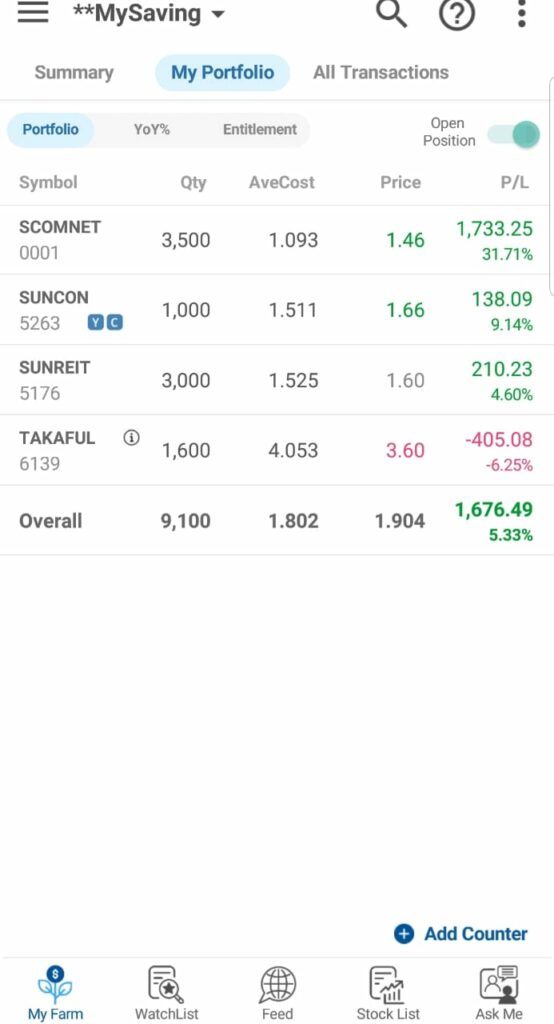
Task: Open the hamburger navigation menu
Action: 33,12
